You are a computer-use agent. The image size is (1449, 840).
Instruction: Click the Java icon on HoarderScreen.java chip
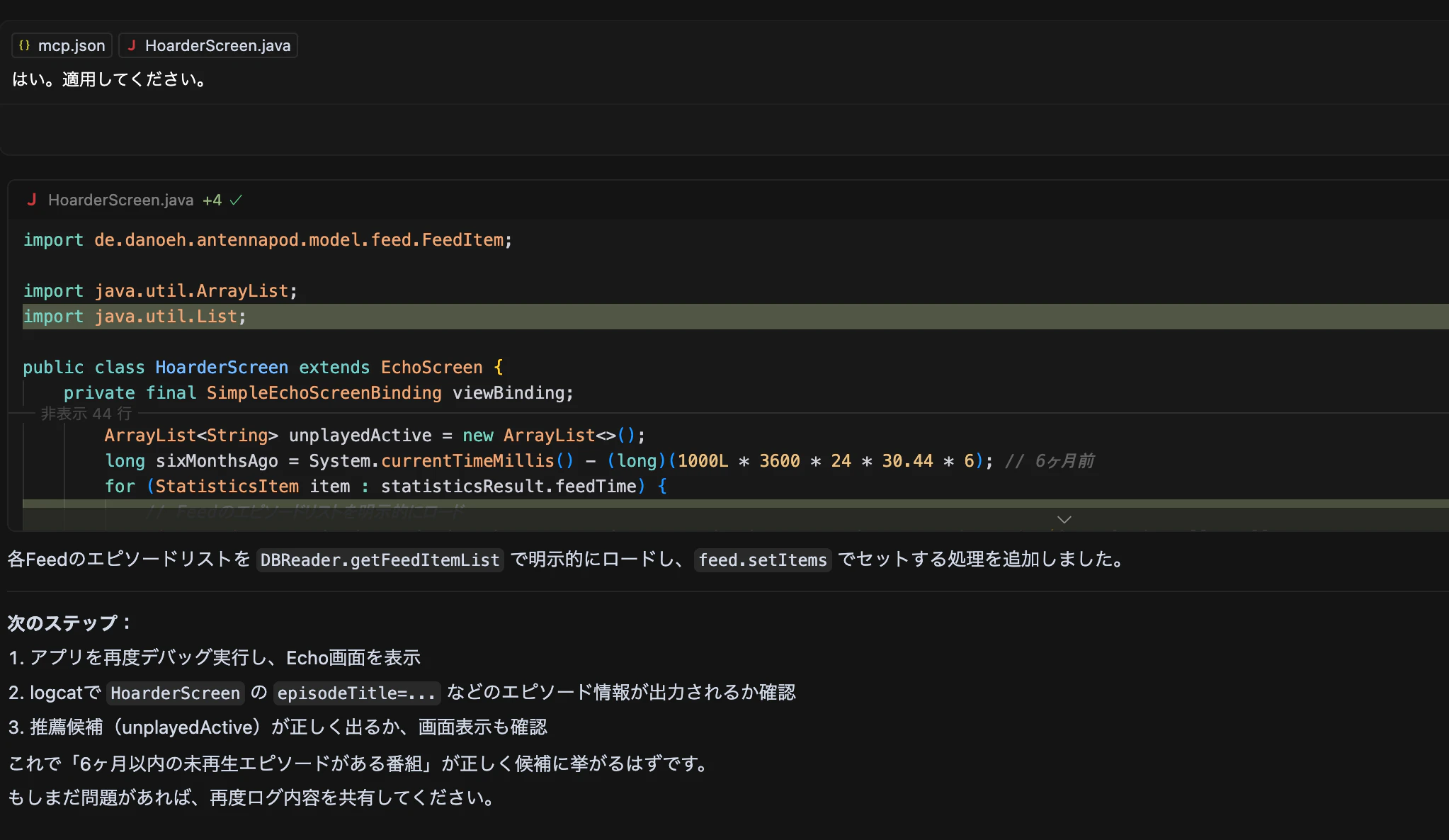131,45
